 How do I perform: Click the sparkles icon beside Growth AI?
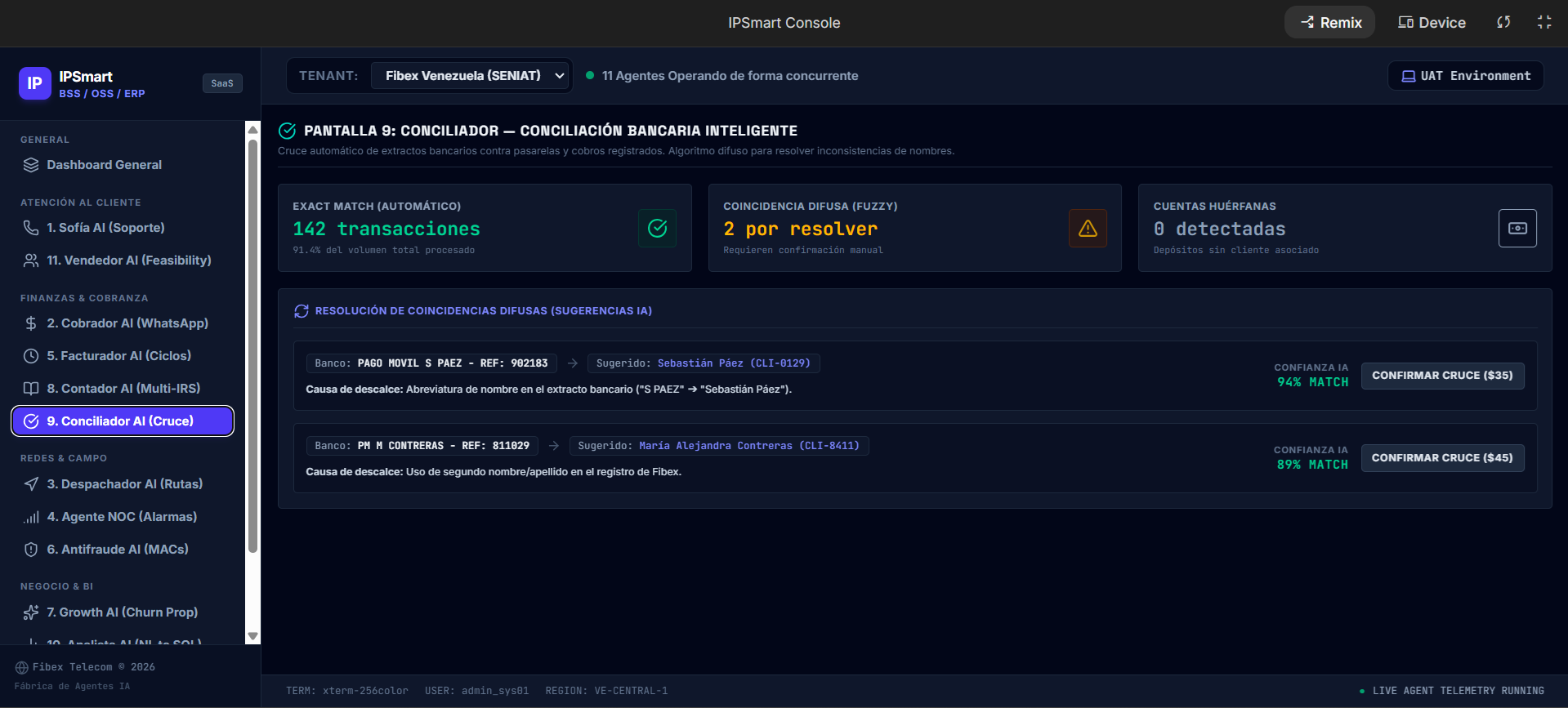click(31, 612)
